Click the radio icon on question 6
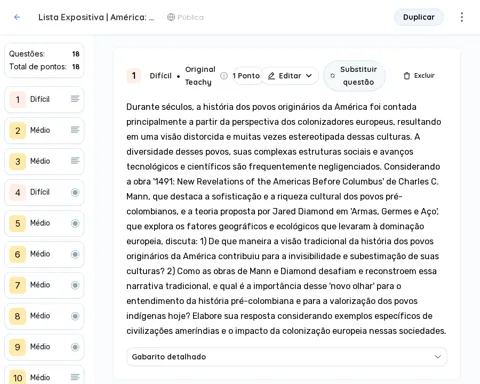This screenshot has width=480, height=384. tap(75, 254)
